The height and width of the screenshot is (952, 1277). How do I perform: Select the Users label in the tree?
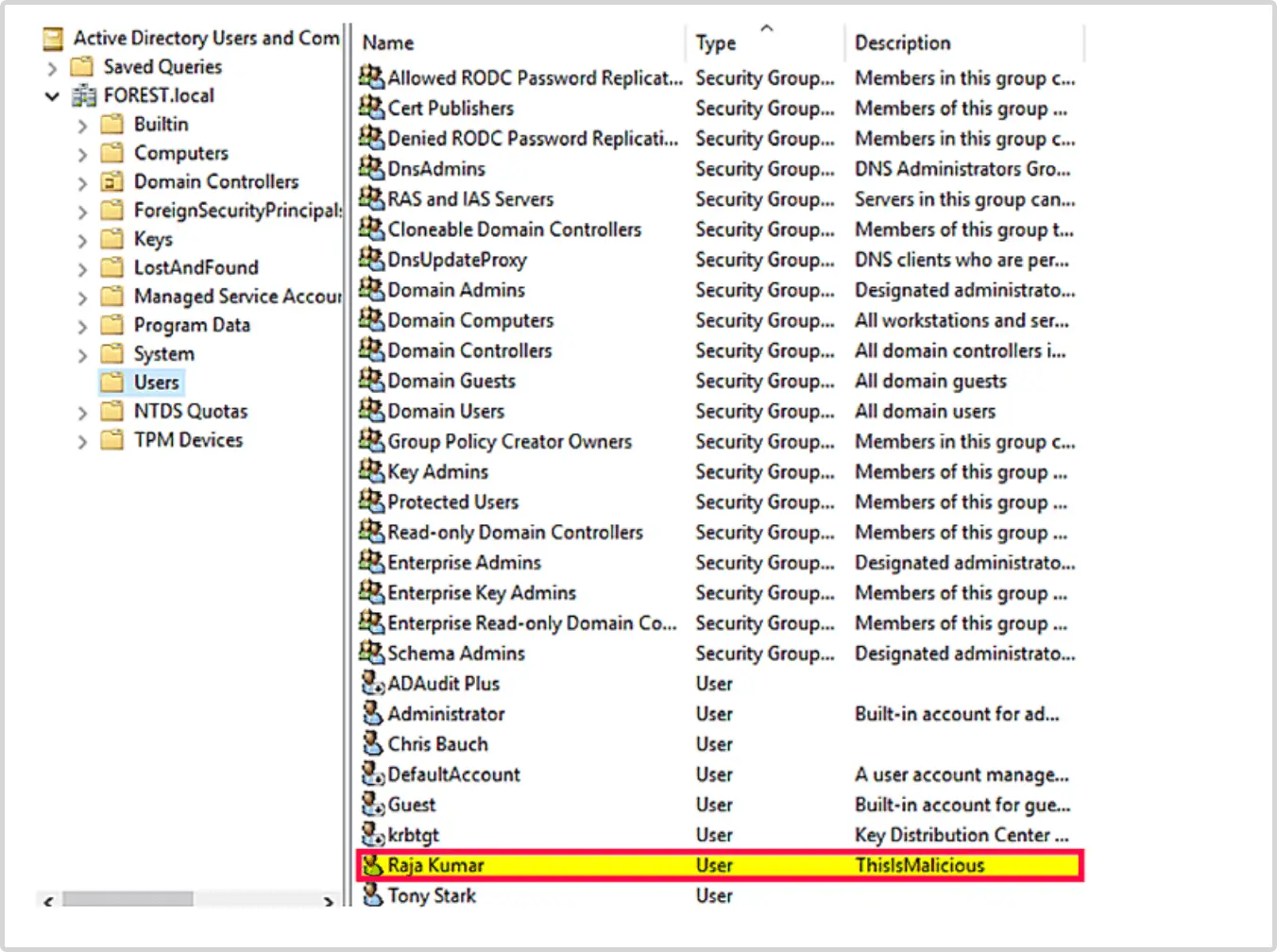point(156,382)
